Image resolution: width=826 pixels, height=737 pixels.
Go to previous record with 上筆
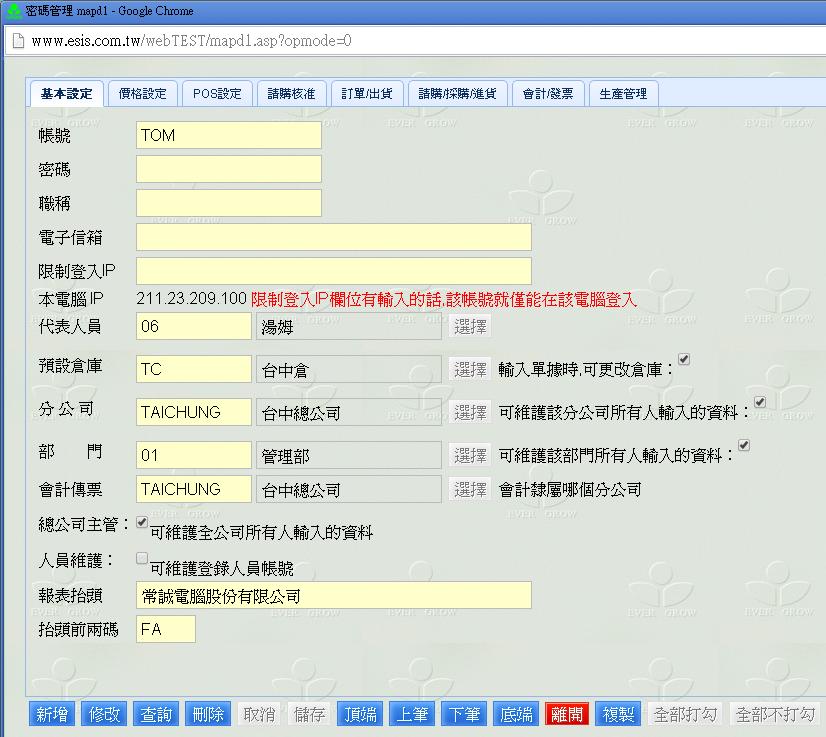[411, 714]
